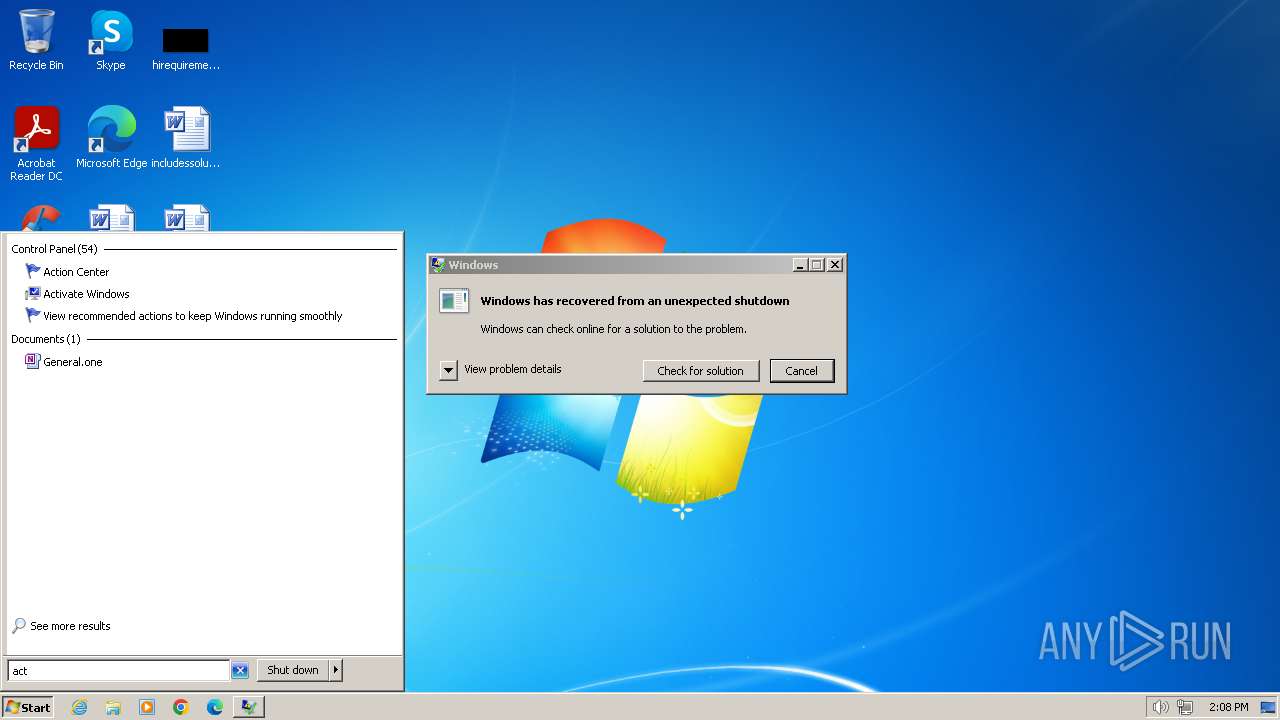Click Check for solution button
Screen dimensions: 1280x720
700,371
